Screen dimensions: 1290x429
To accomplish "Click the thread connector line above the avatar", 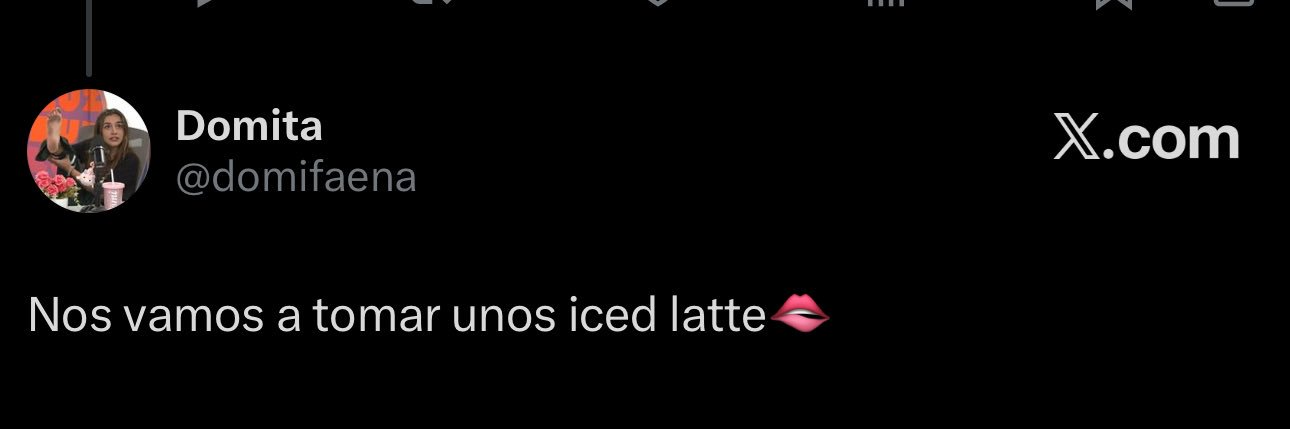I will 89,38.
